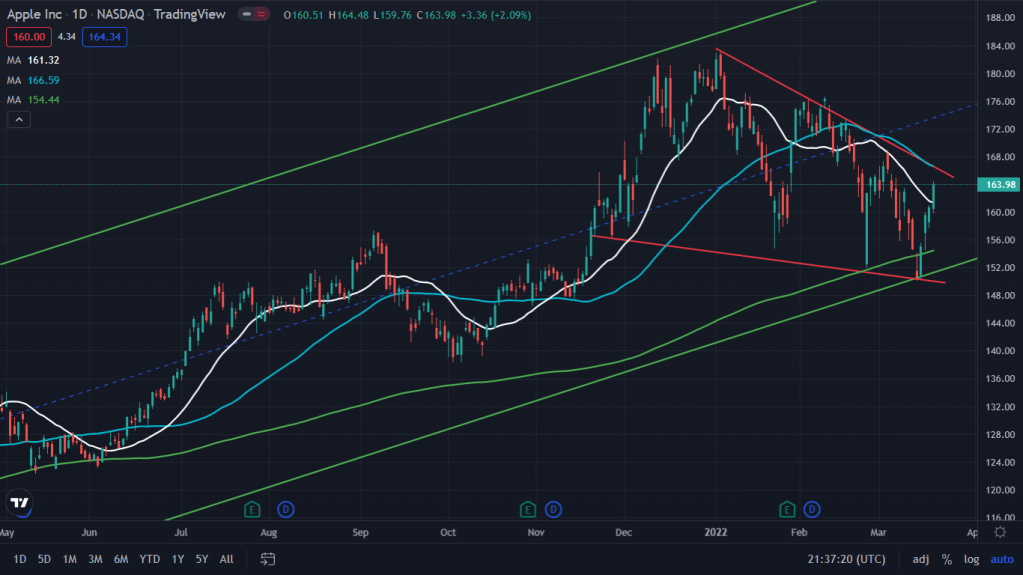Toggle auto scale mode
Viewport: 1023px width, 575px height.
[1000, 558]
